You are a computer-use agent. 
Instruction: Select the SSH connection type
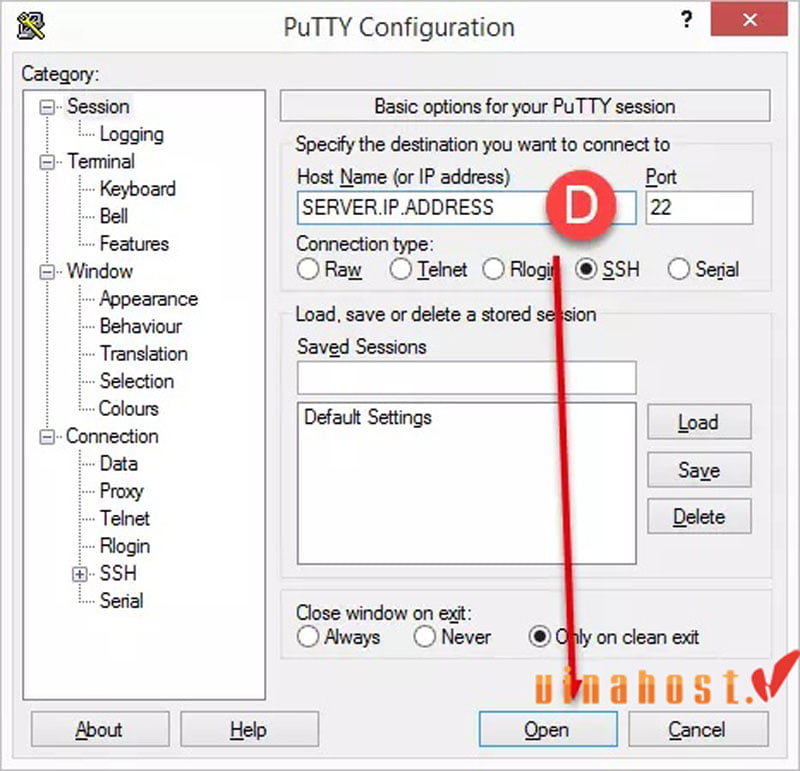click(x=585, y=269)
